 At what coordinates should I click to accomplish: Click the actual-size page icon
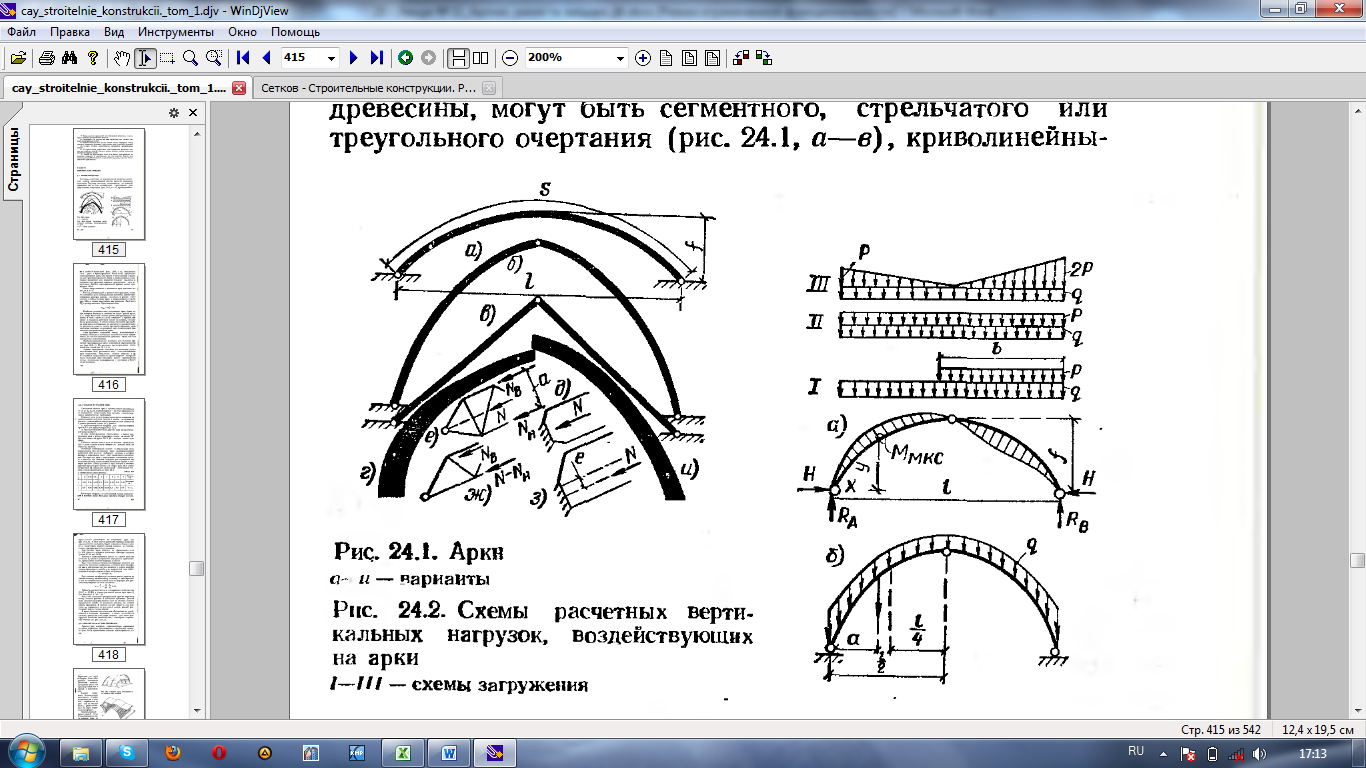[666, 58]
